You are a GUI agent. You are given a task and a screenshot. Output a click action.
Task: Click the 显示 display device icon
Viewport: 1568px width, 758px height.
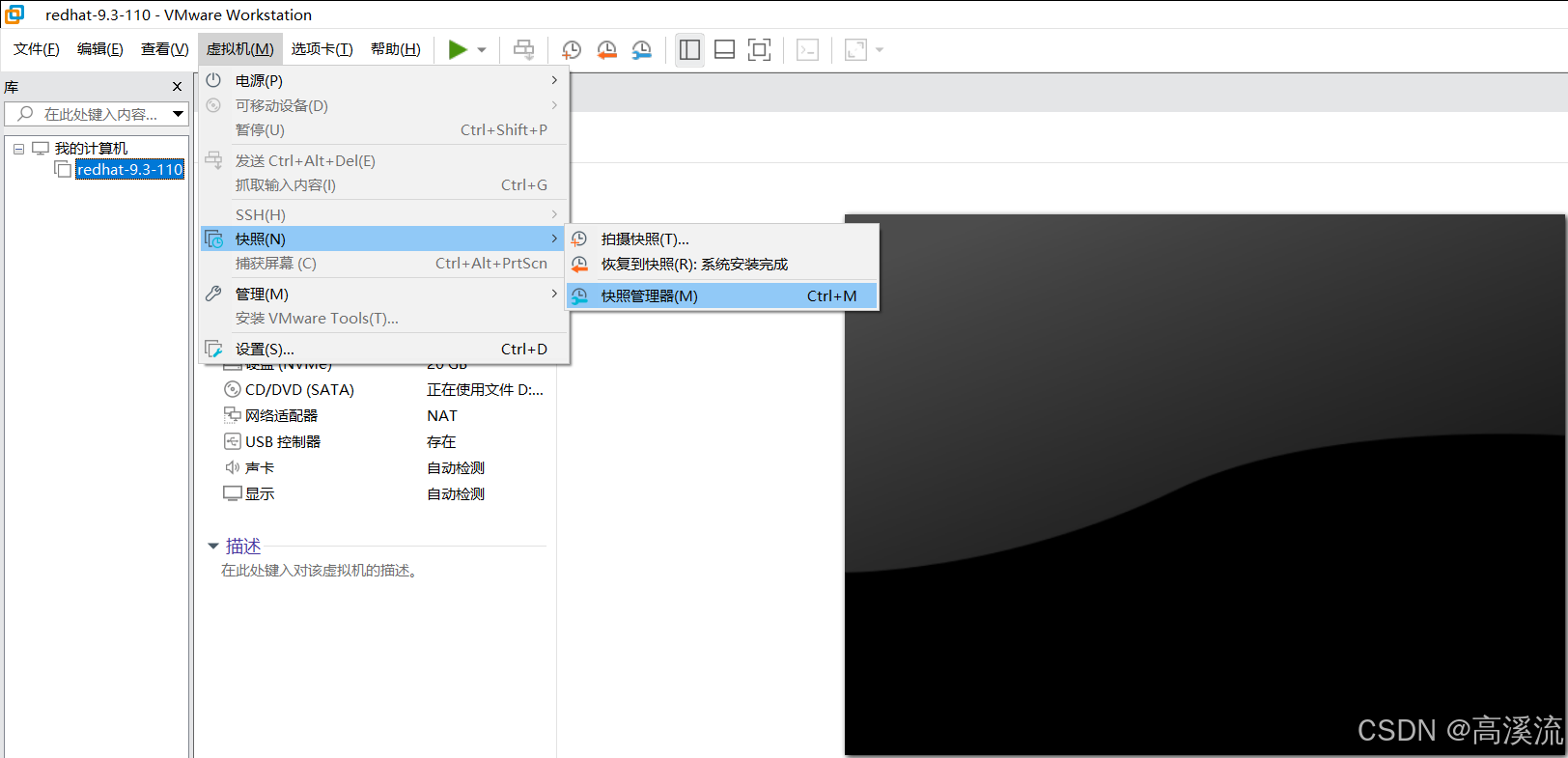point(232,493)
